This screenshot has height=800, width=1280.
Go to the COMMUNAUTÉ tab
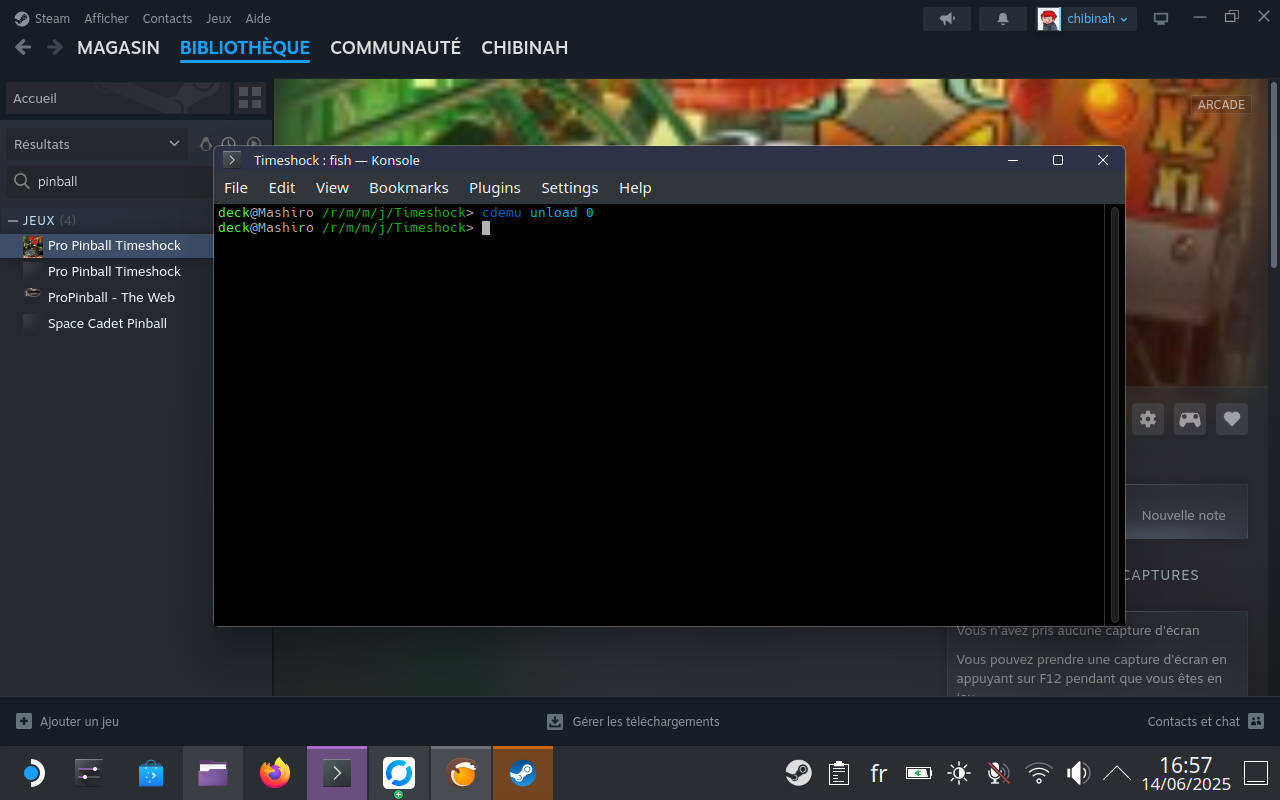click(x=395, y=47)
